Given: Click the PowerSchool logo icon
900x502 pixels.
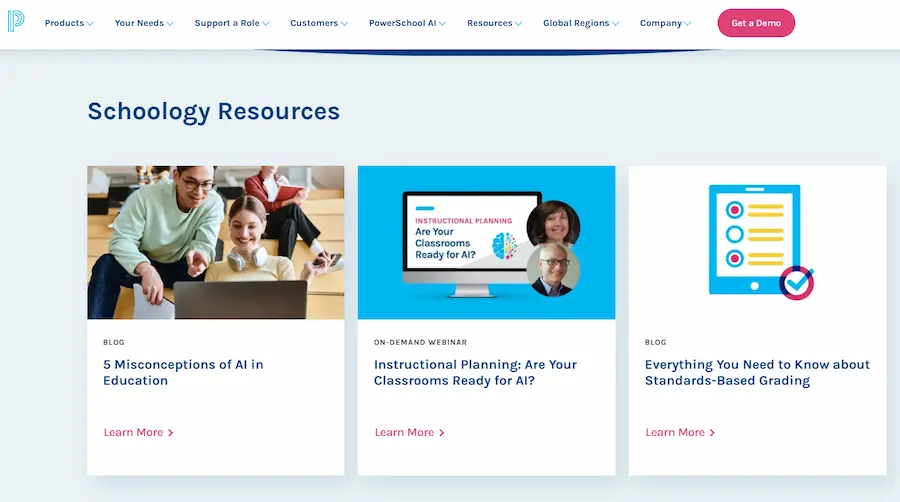Looking at the screenshot, I should coord(16,21).
